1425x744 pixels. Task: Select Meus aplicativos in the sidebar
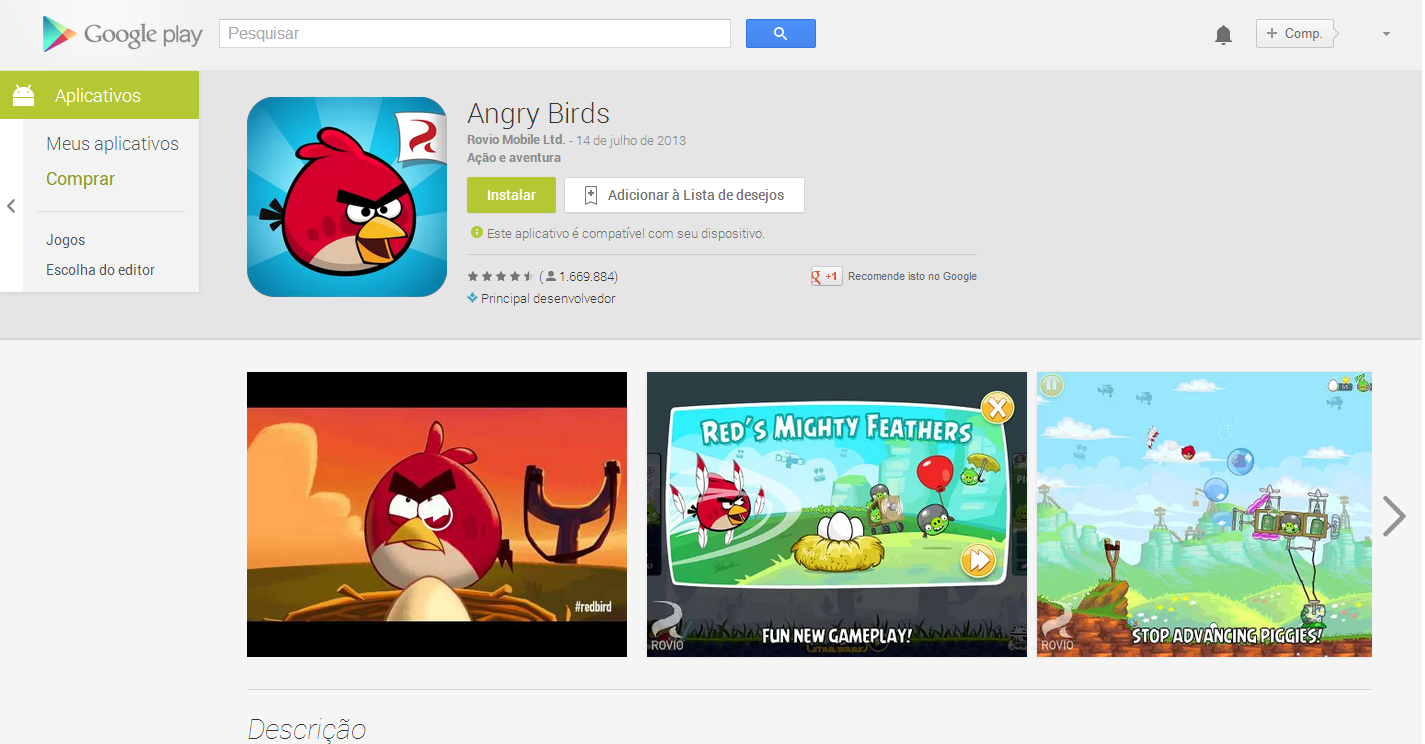tap(112, 144)
